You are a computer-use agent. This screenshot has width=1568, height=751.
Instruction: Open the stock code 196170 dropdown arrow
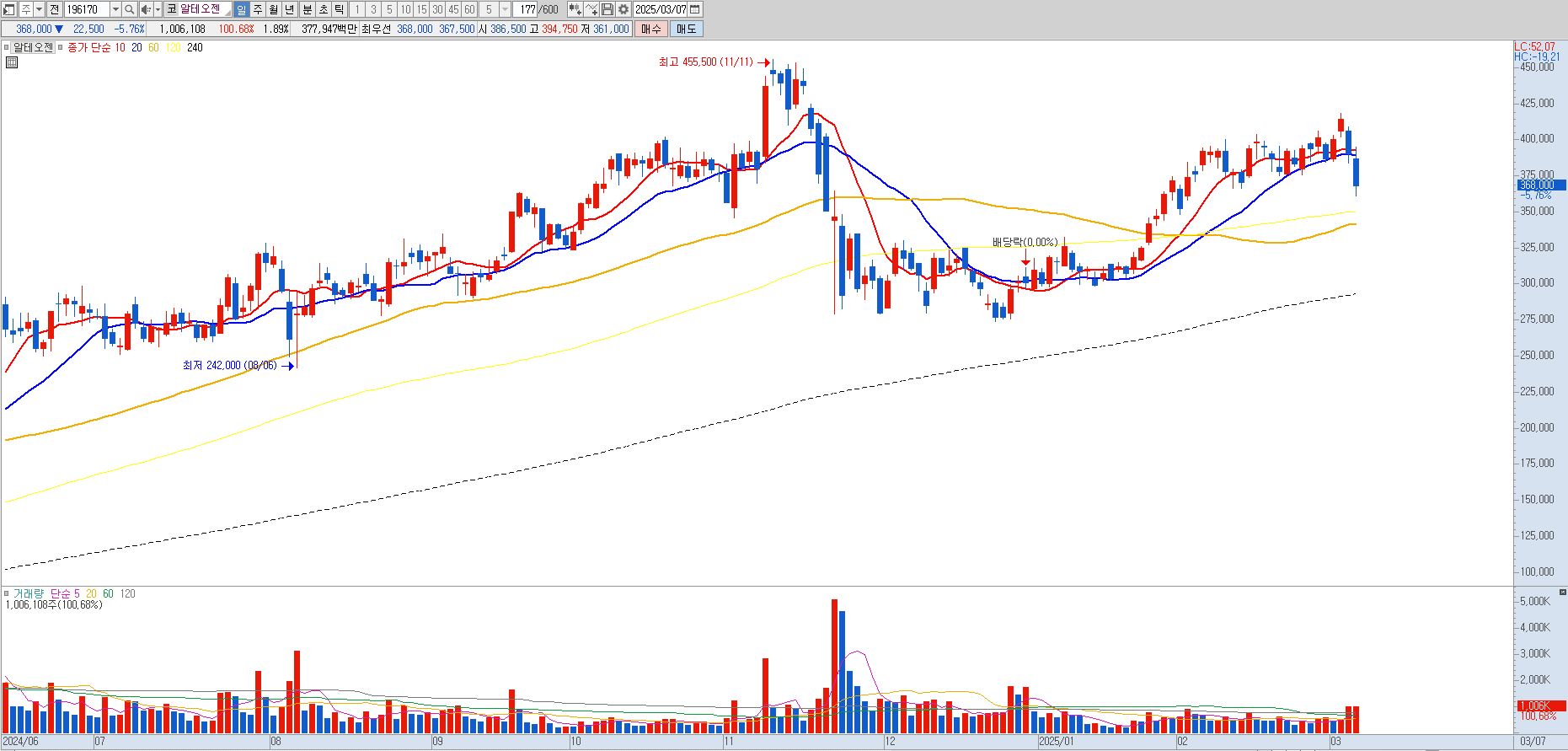tap(115, 9)
